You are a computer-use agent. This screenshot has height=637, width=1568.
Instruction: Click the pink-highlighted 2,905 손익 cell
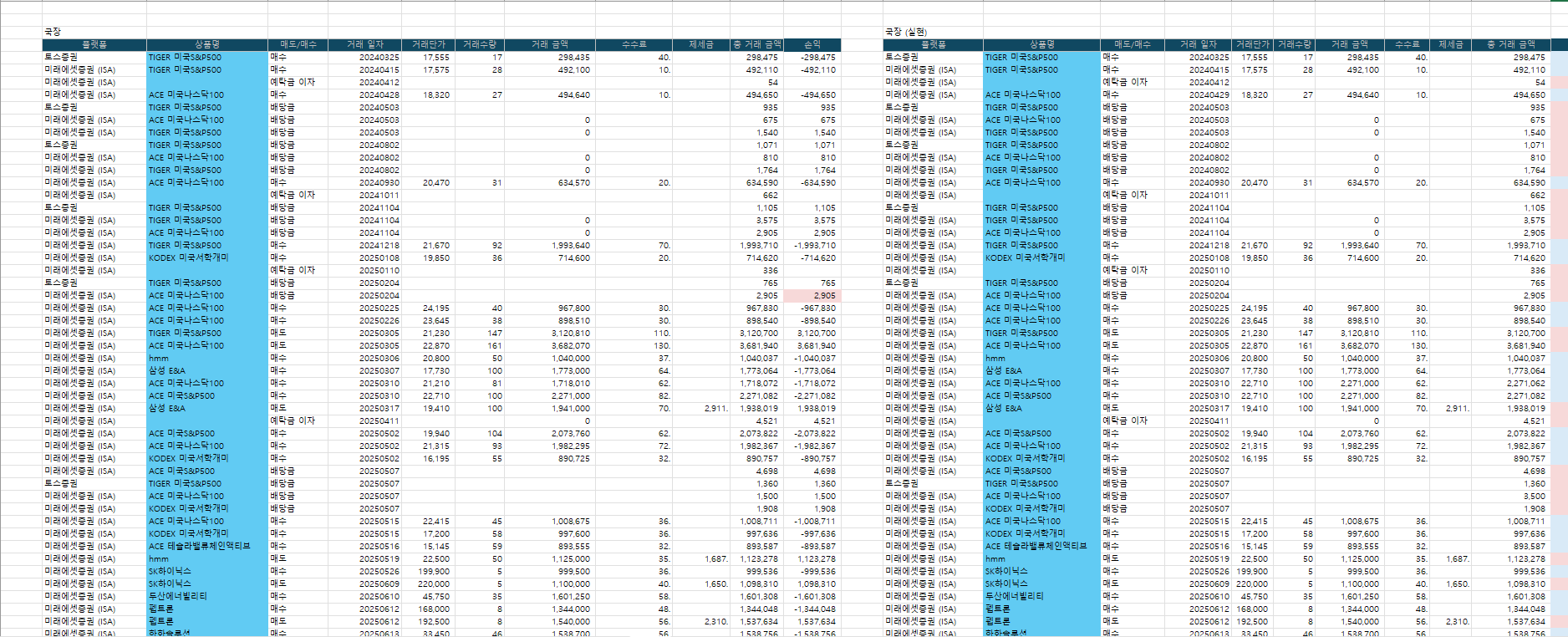tap(812, 296)
